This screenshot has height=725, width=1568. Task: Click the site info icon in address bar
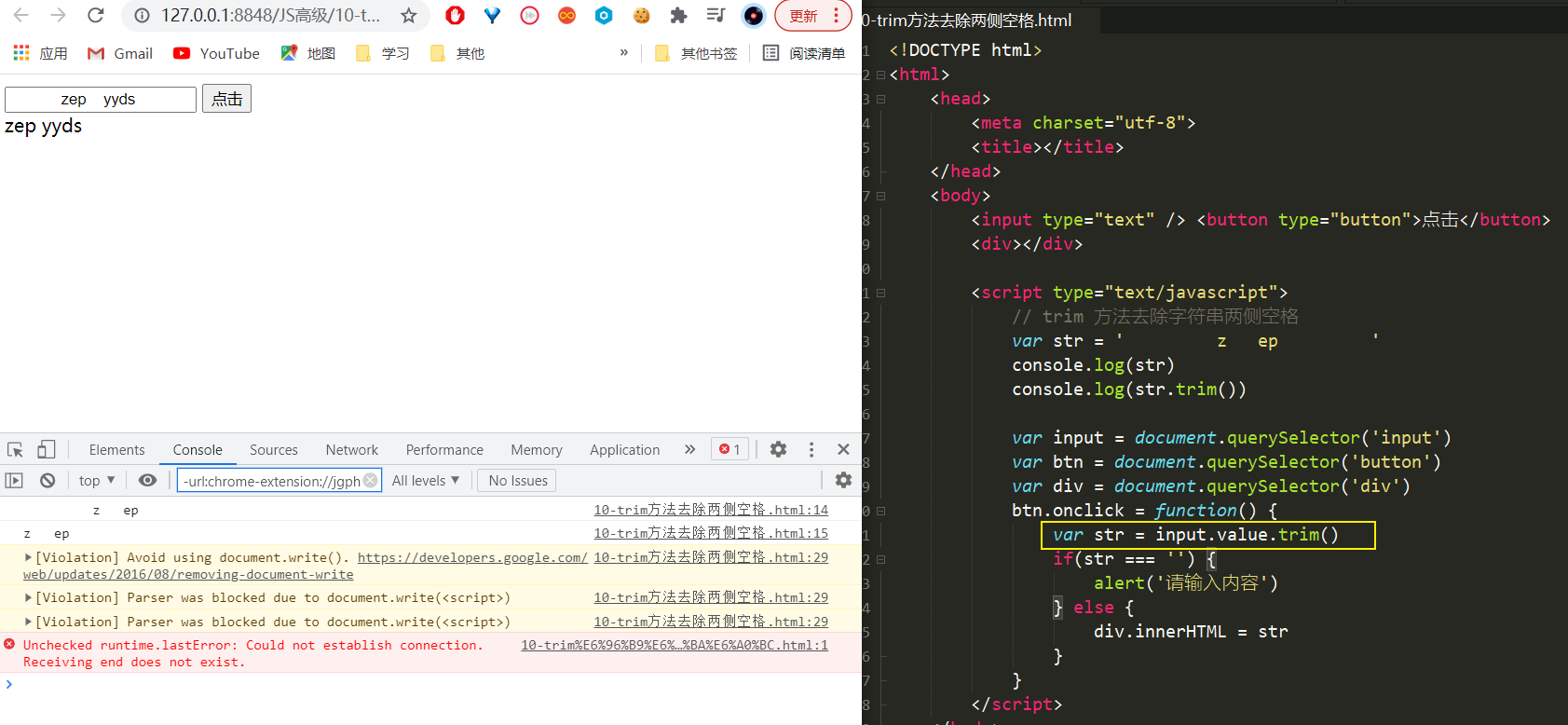tap(142, 16)
